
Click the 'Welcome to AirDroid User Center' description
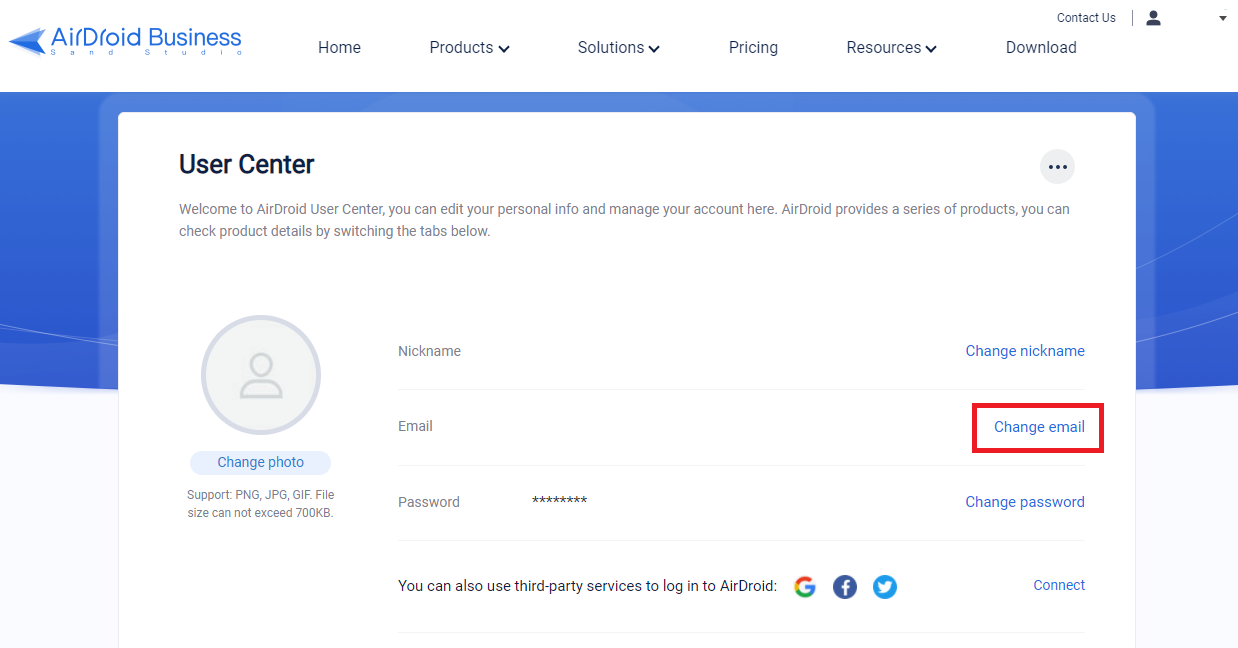pos(624,220)
